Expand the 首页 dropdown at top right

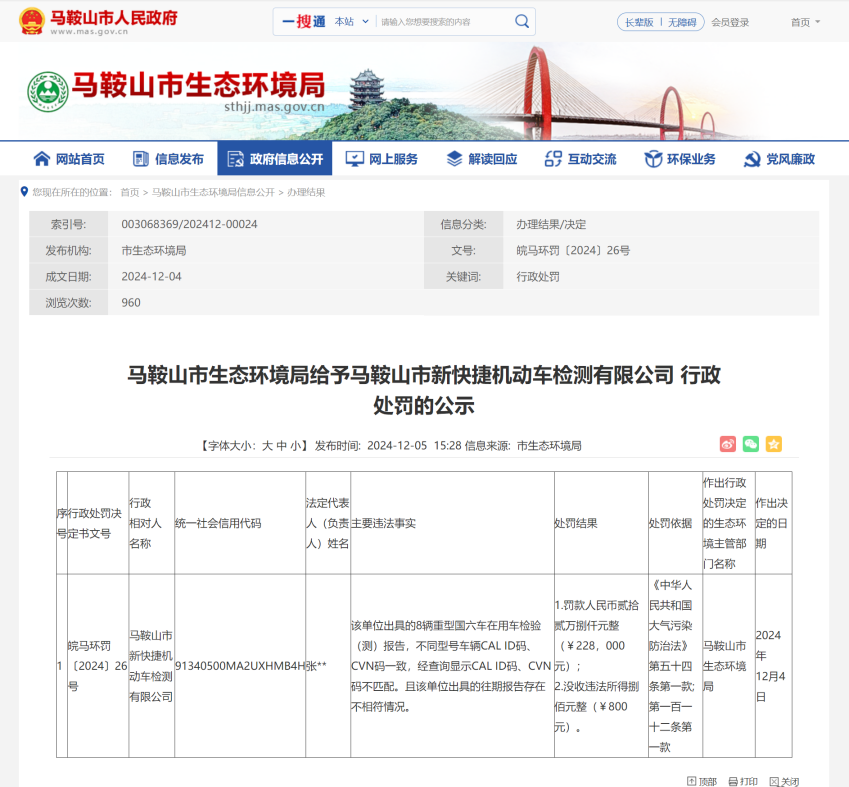[x=805, y=22]
